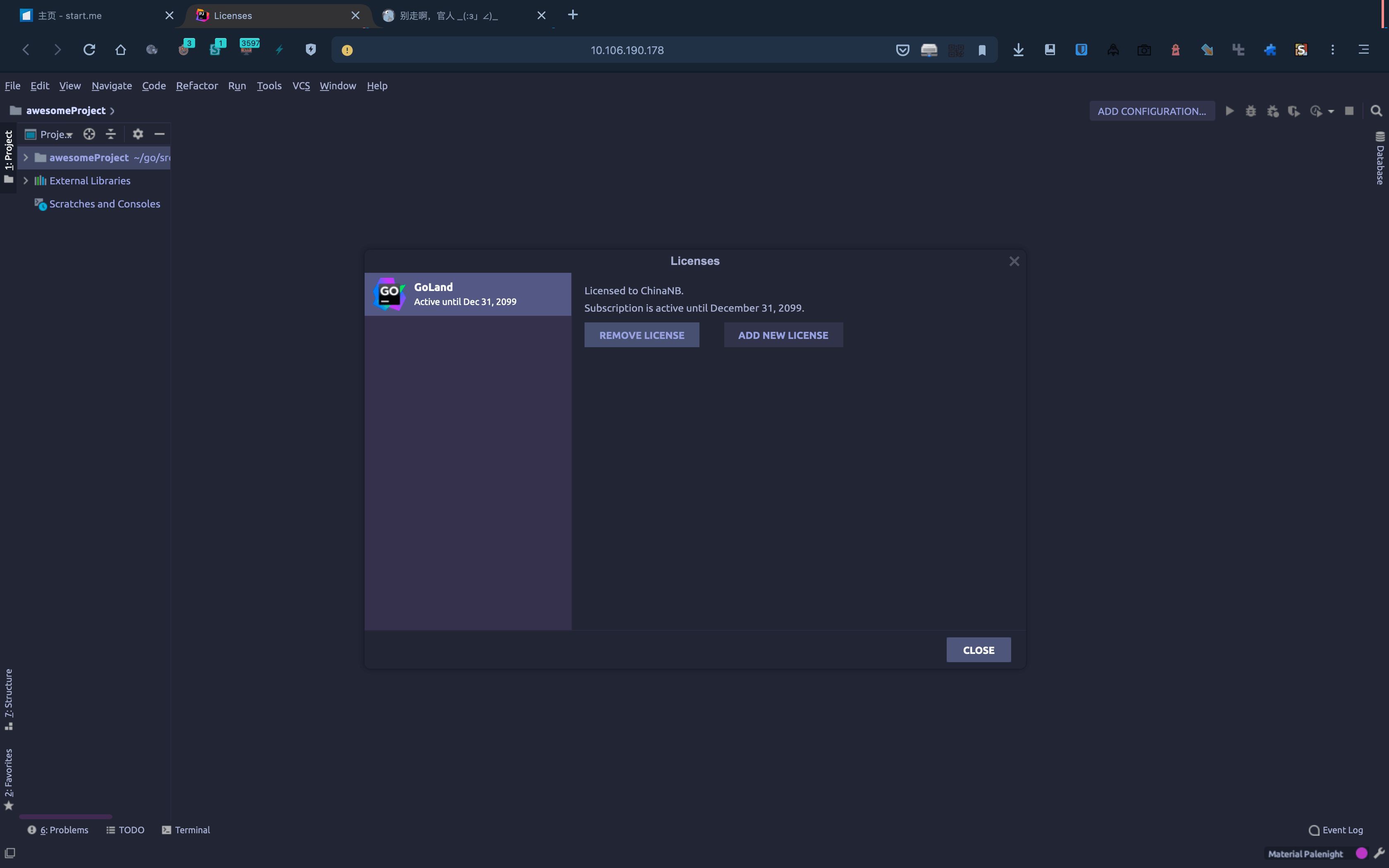Image resolution: width=1389 pixels, height=868 pixels.
Task: Select GoLand entry in Licenses list
Action: point(468,294)
